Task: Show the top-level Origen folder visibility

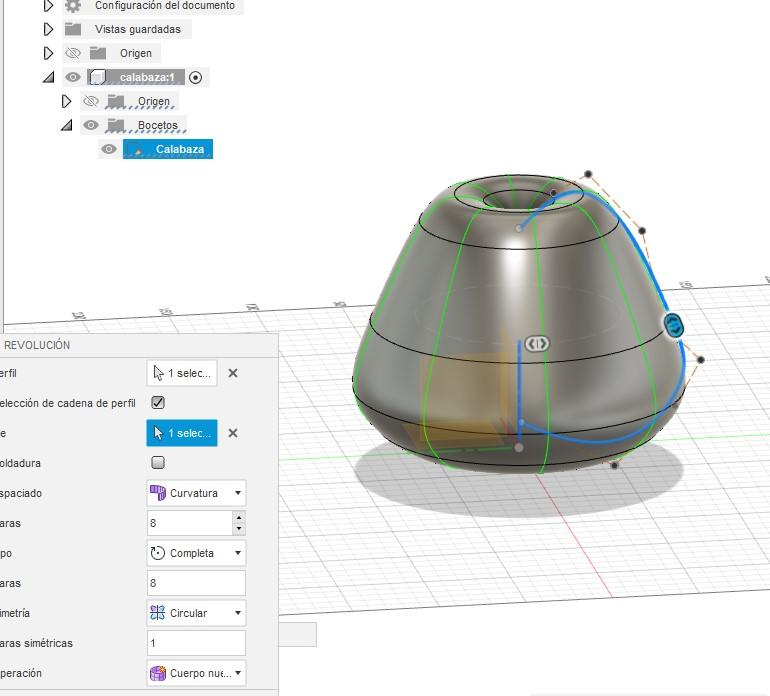Action: (73, 53)
